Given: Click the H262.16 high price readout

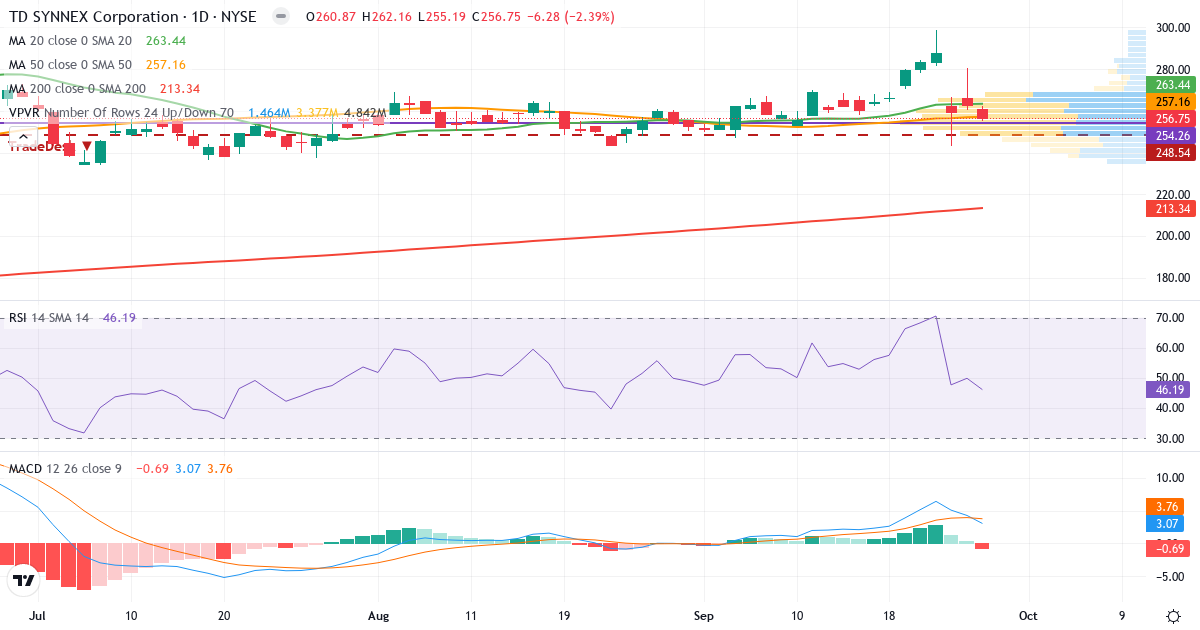Looking at the screenshot, I should pyautogui.click(x=386, y=17).
